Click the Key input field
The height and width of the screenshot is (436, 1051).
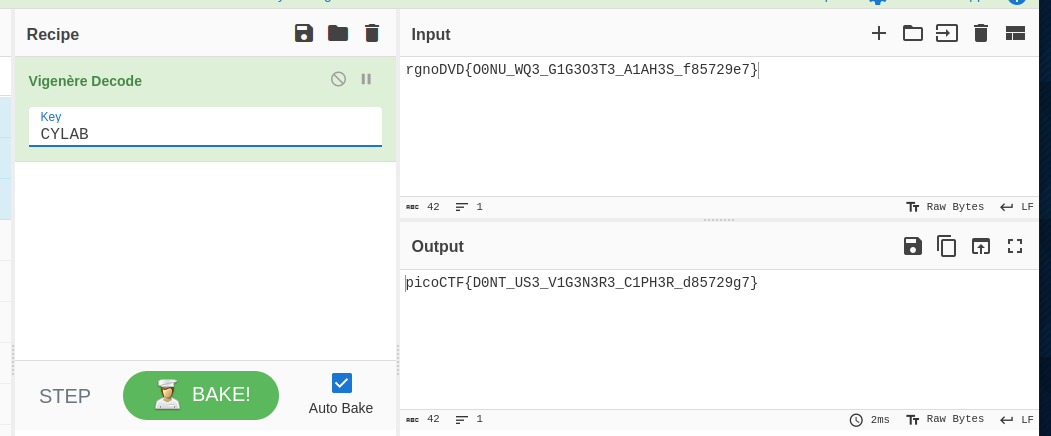point(205,133)
